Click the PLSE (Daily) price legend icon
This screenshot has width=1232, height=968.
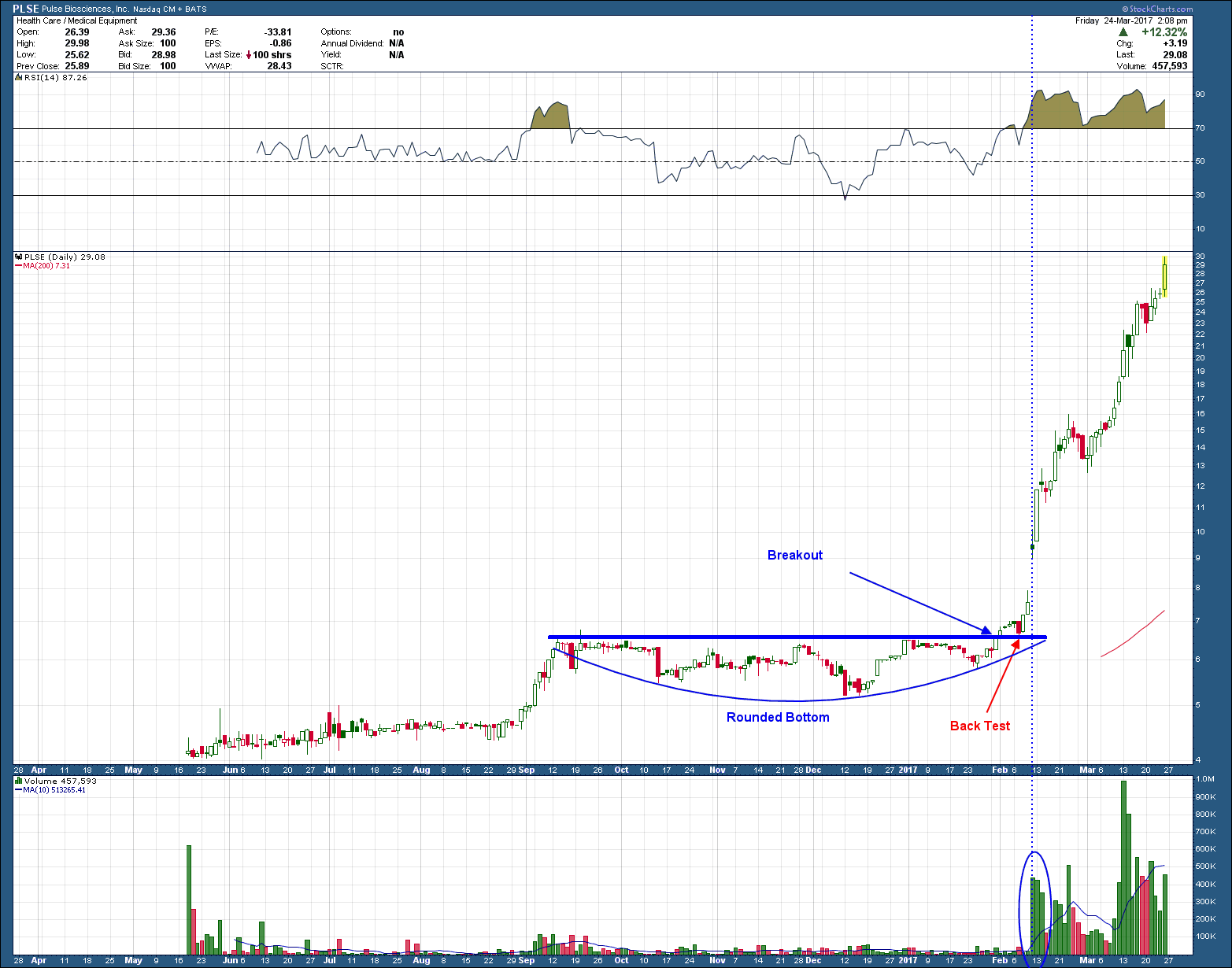19,257
